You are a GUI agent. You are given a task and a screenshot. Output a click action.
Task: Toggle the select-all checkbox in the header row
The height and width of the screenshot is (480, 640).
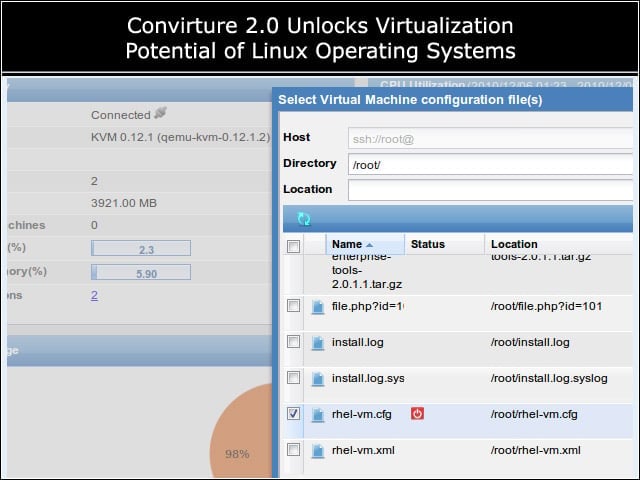(293, 246)
